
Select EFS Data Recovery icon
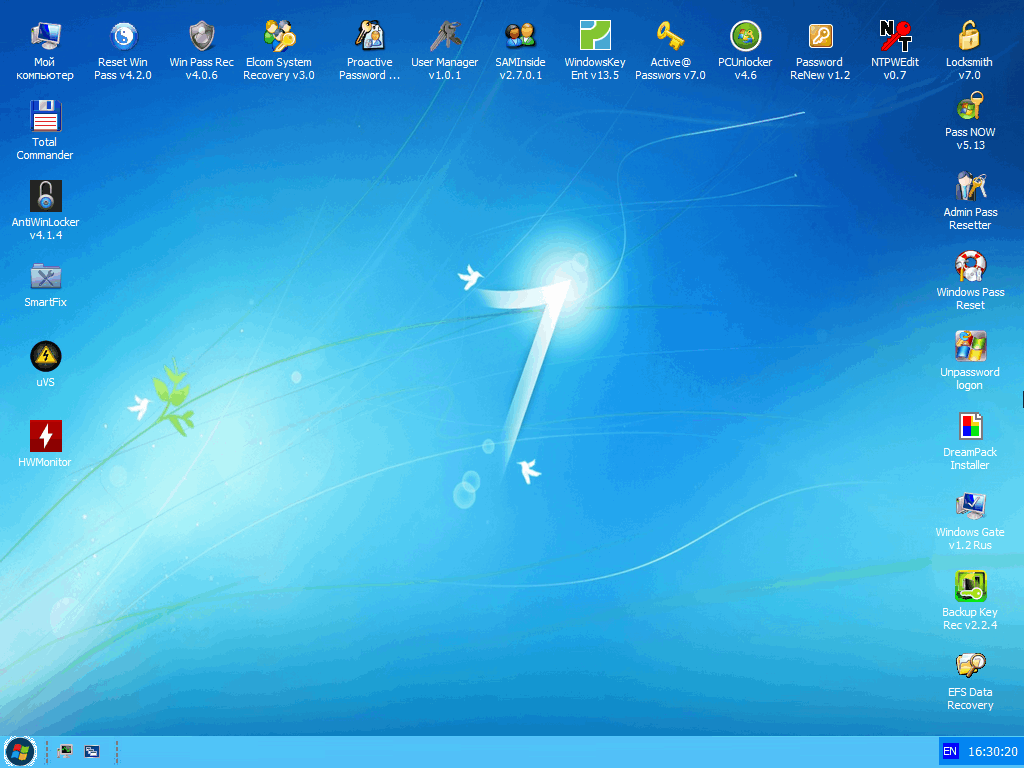coord(970,667)
